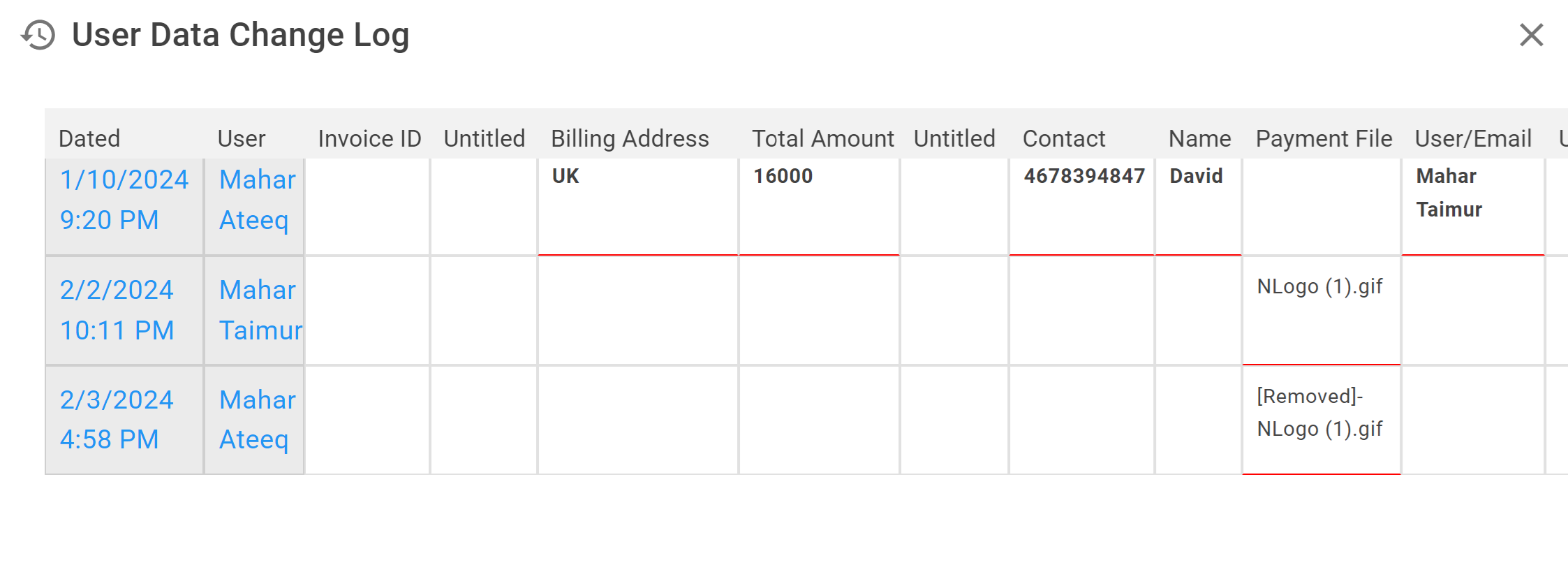Click the Mahar Taimur user link

pos(260,310)
